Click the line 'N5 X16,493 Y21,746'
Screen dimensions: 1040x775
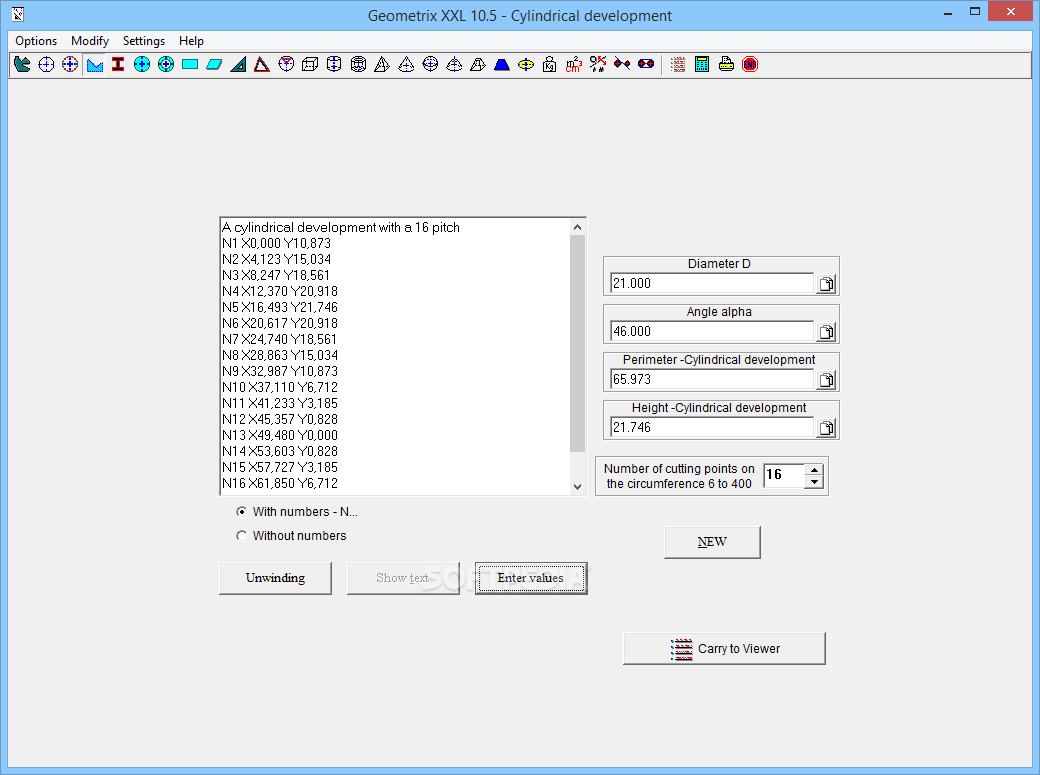tap(280, 307)
